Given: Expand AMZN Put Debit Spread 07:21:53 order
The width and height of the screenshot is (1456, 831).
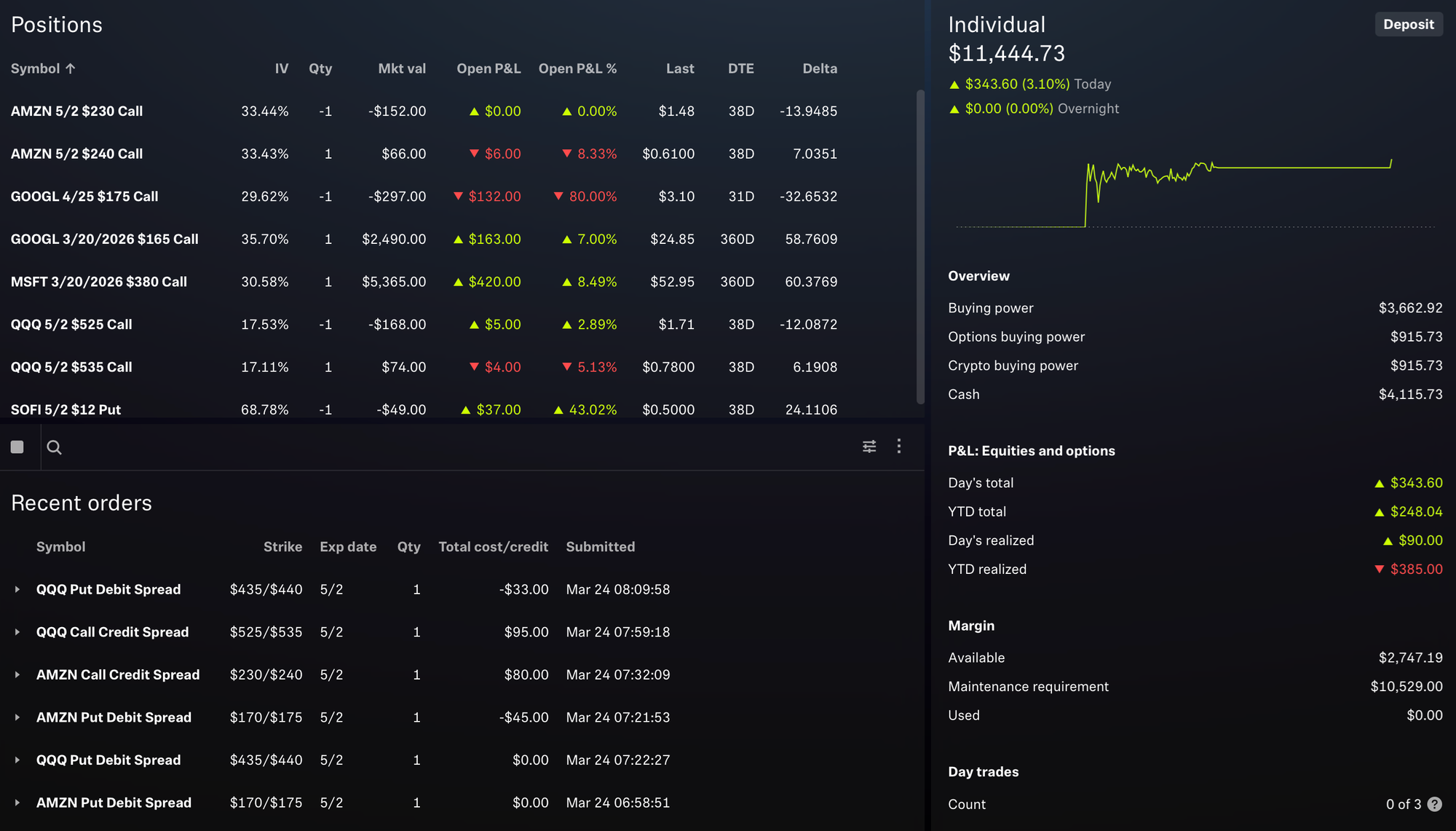Looking at the screenshot, I should click(x=17, y=717).
